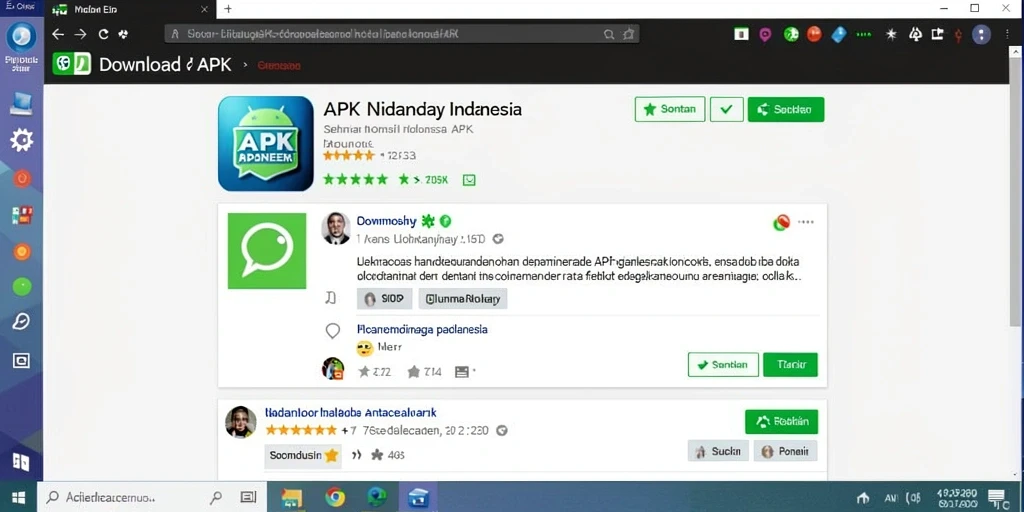This screenshot has width=1024, height=512.
Task: Expand the chevron after Download APK
Action: point(246,65)
